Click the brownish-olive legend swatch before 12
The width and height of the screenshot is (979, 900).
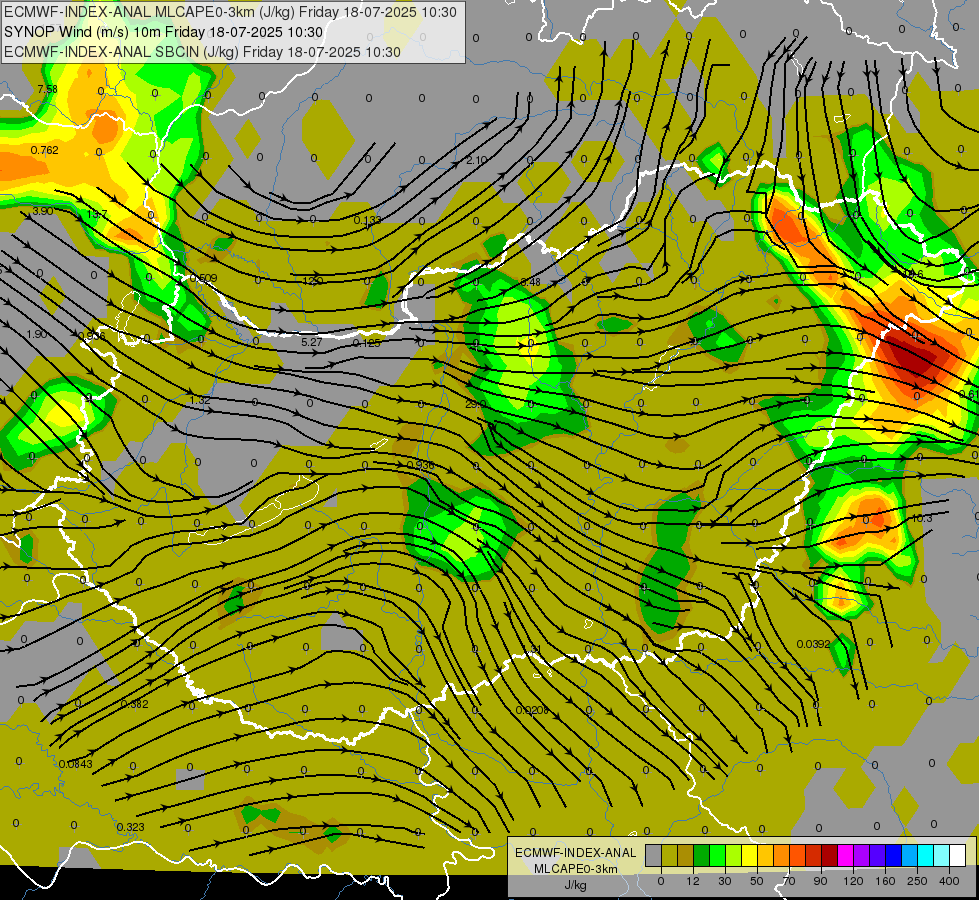[686, 856]
